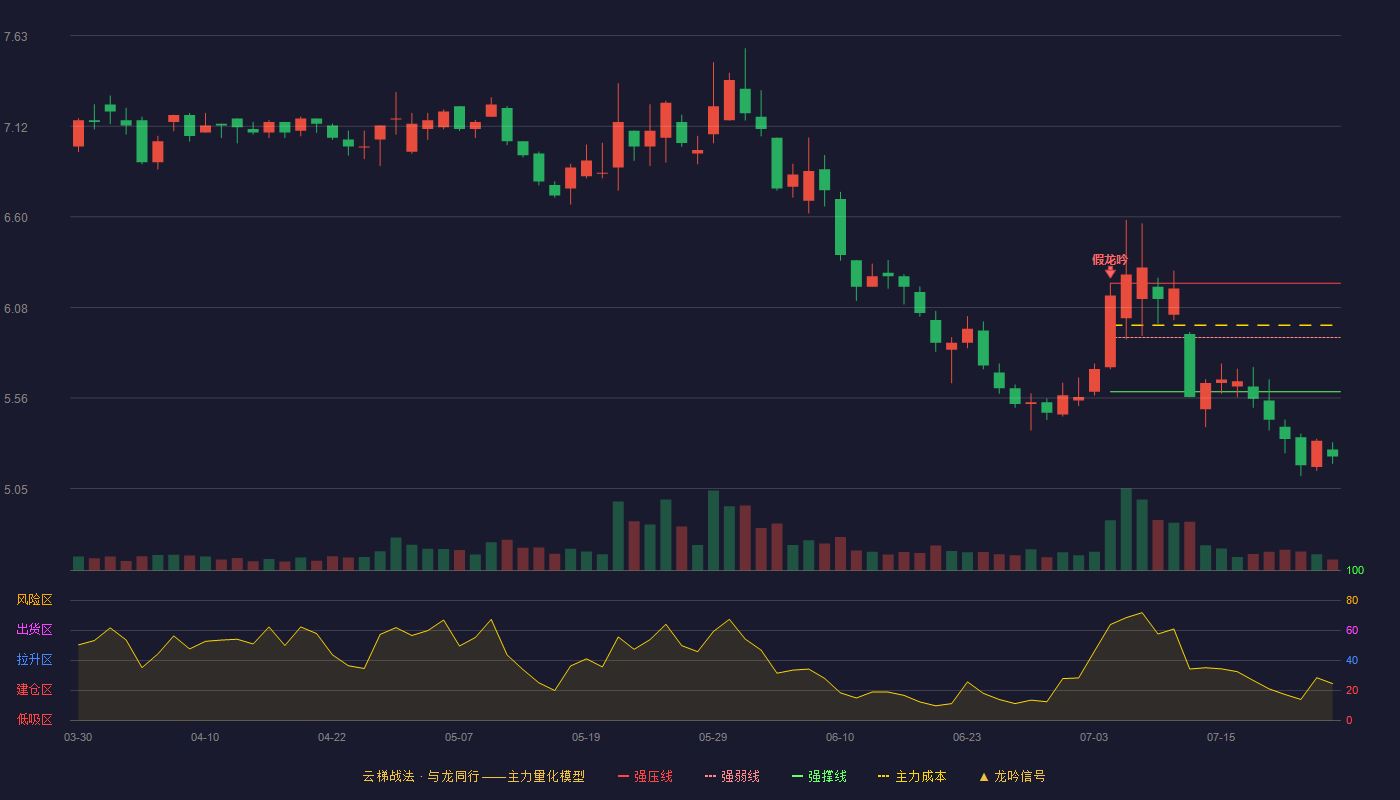Select the 低吸区 zone label
Screen dimensions: 1400x800
(34, 719)
